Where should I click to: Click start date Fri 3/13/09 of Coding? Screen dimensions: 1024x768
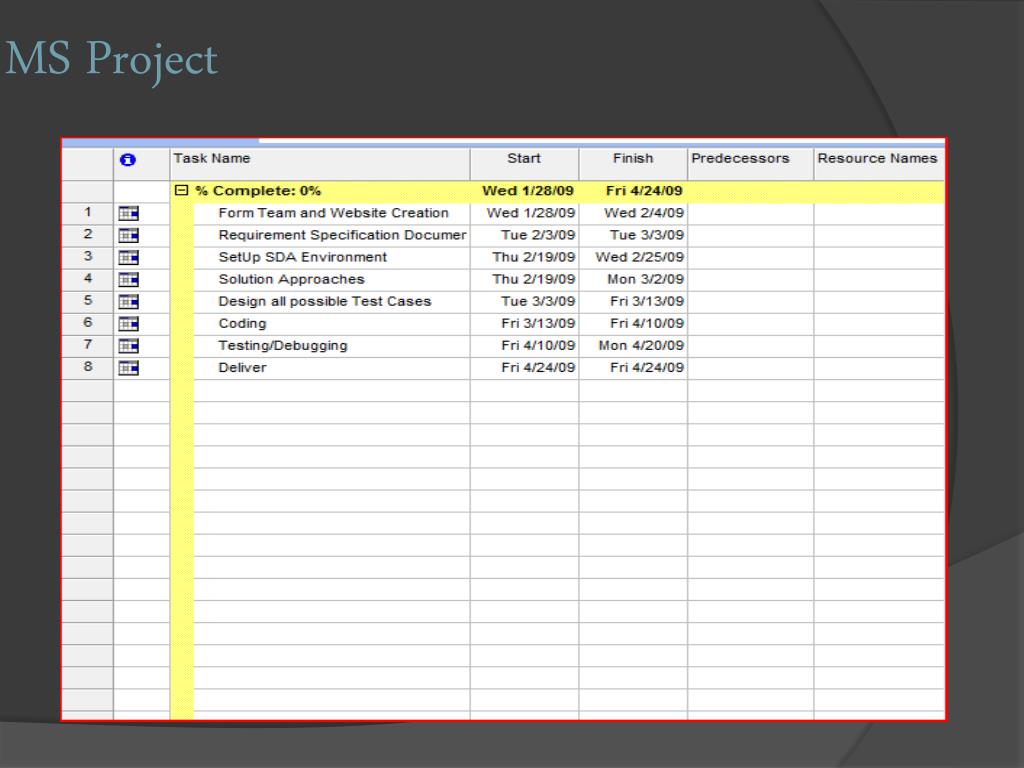point(538,324)
